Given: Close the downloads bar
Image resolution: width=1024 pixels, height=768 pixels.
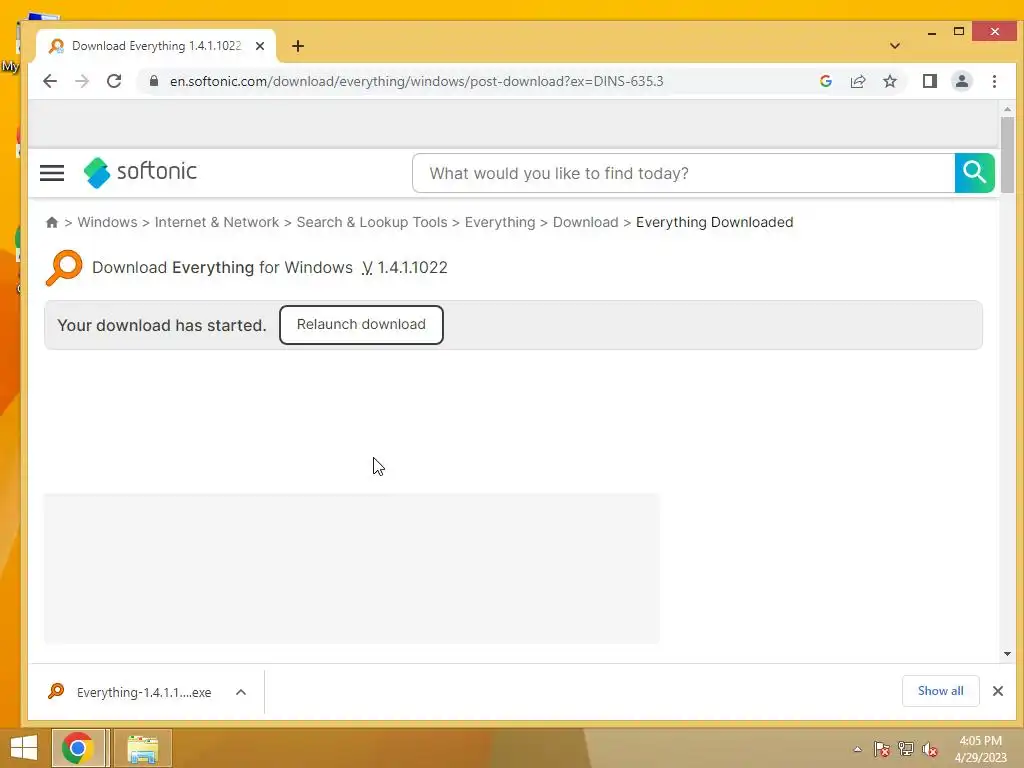Looking at the screenshot, I should click(x=998, y=691).
